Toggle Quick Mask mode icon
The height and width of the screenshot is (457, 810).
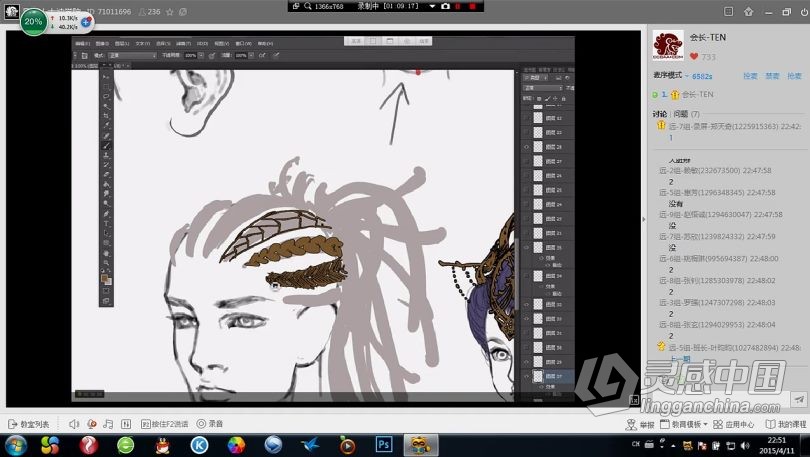[x=106, y=291]
